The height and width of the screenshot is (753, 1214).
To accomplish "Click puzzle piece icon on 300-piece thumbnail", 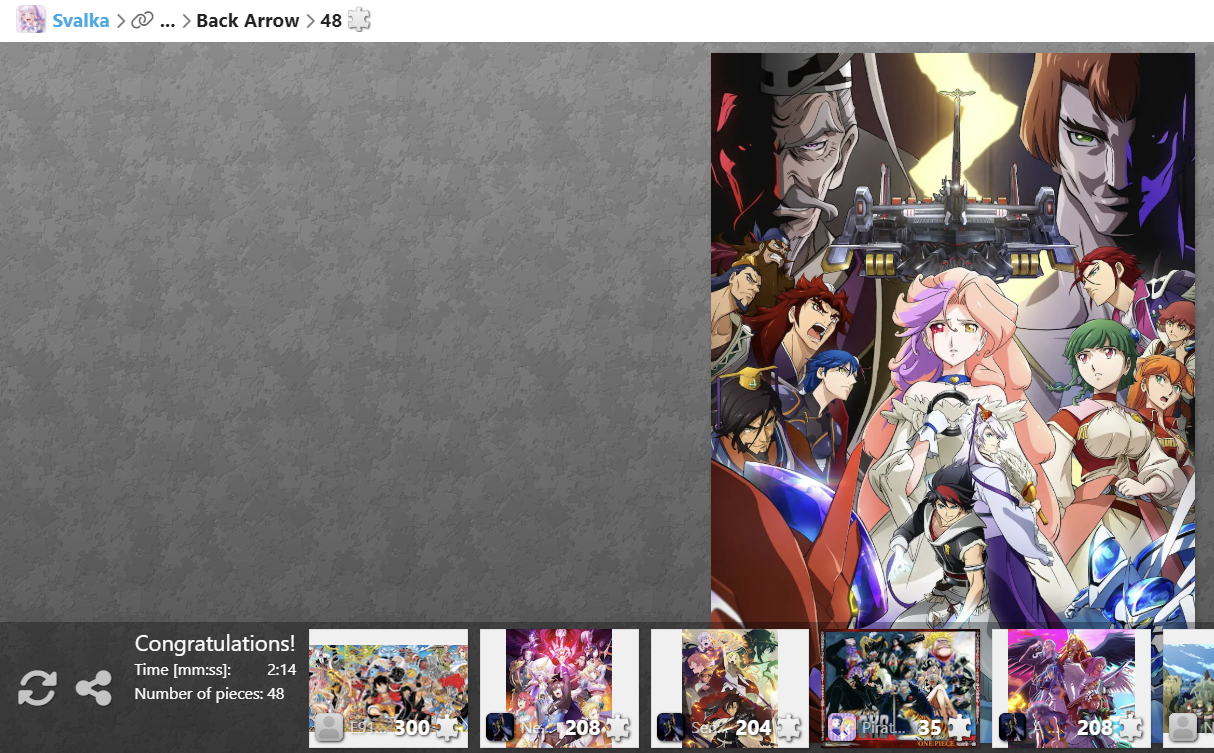I will click(447, 727).
